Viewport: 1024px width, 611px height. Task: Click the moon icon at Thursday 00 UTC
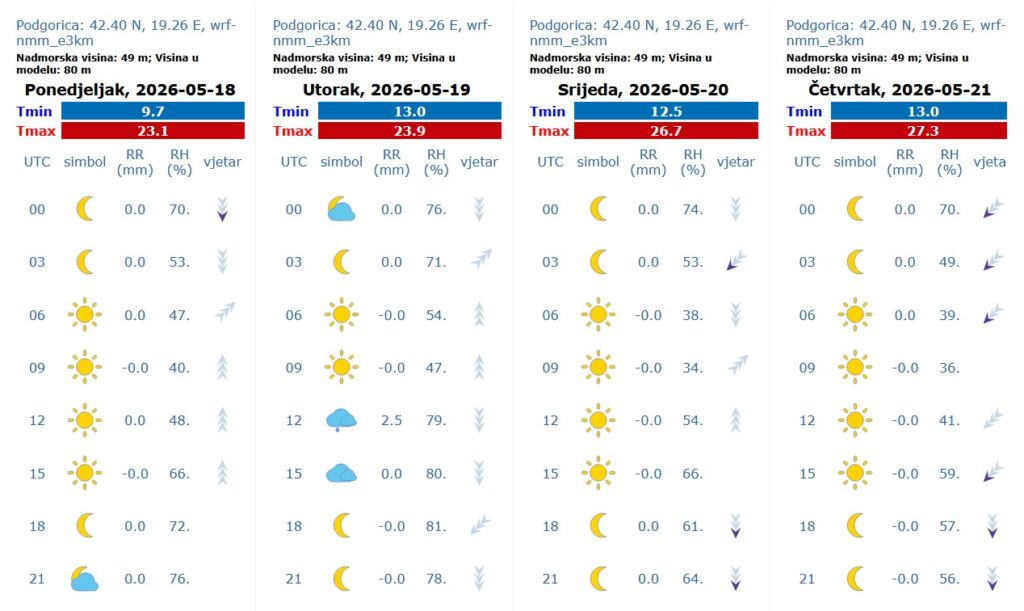855,209
